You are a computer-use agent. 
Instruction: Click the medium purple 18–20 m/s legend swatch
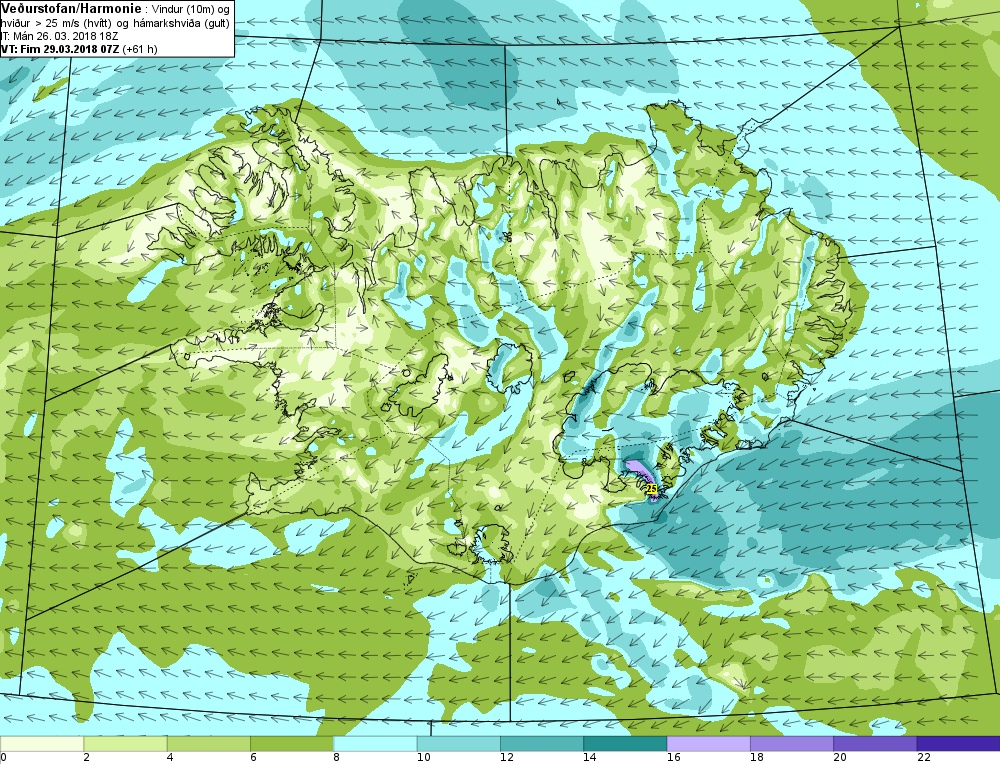click(791, 744)
